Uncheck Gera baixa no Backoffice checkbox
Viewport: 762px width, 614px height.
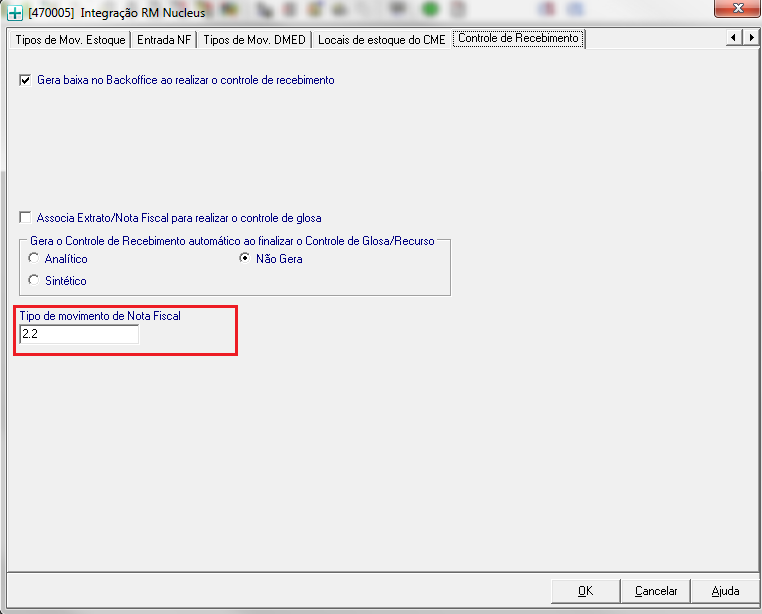tap(25, 80)
